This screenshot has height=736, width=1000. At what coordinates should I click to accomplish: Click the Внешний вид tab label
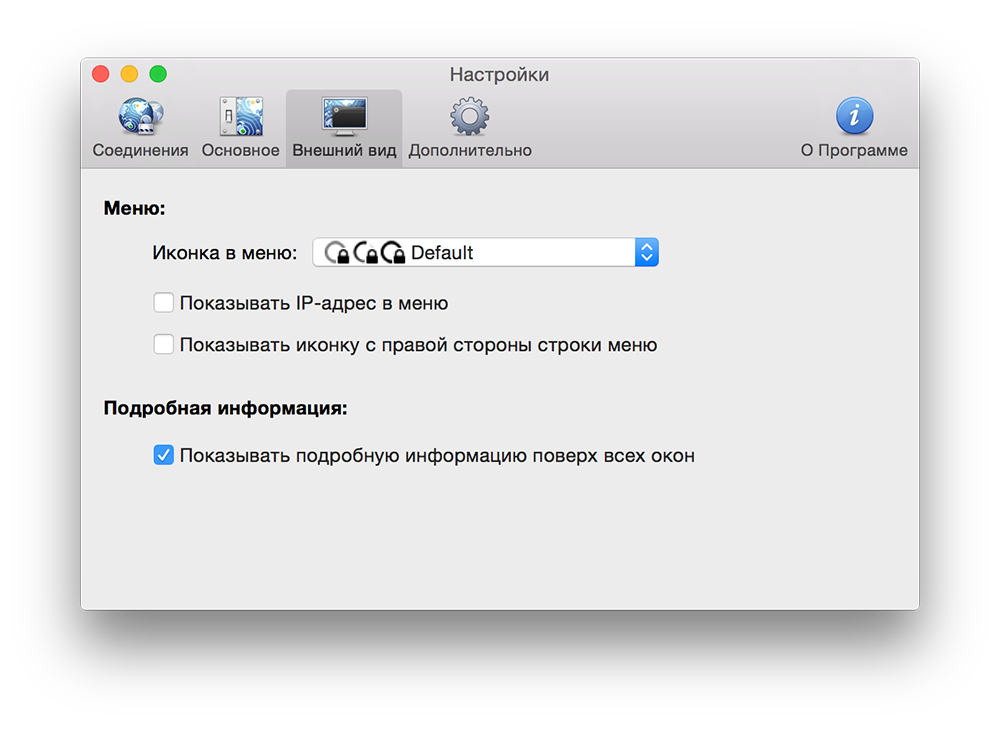pos(344,151)
